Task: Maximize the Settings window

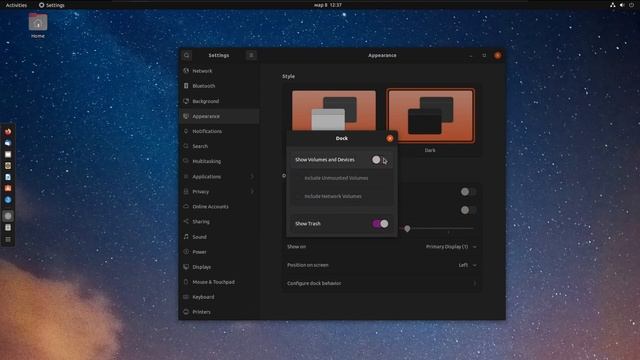Action: (x=484, y=56)
